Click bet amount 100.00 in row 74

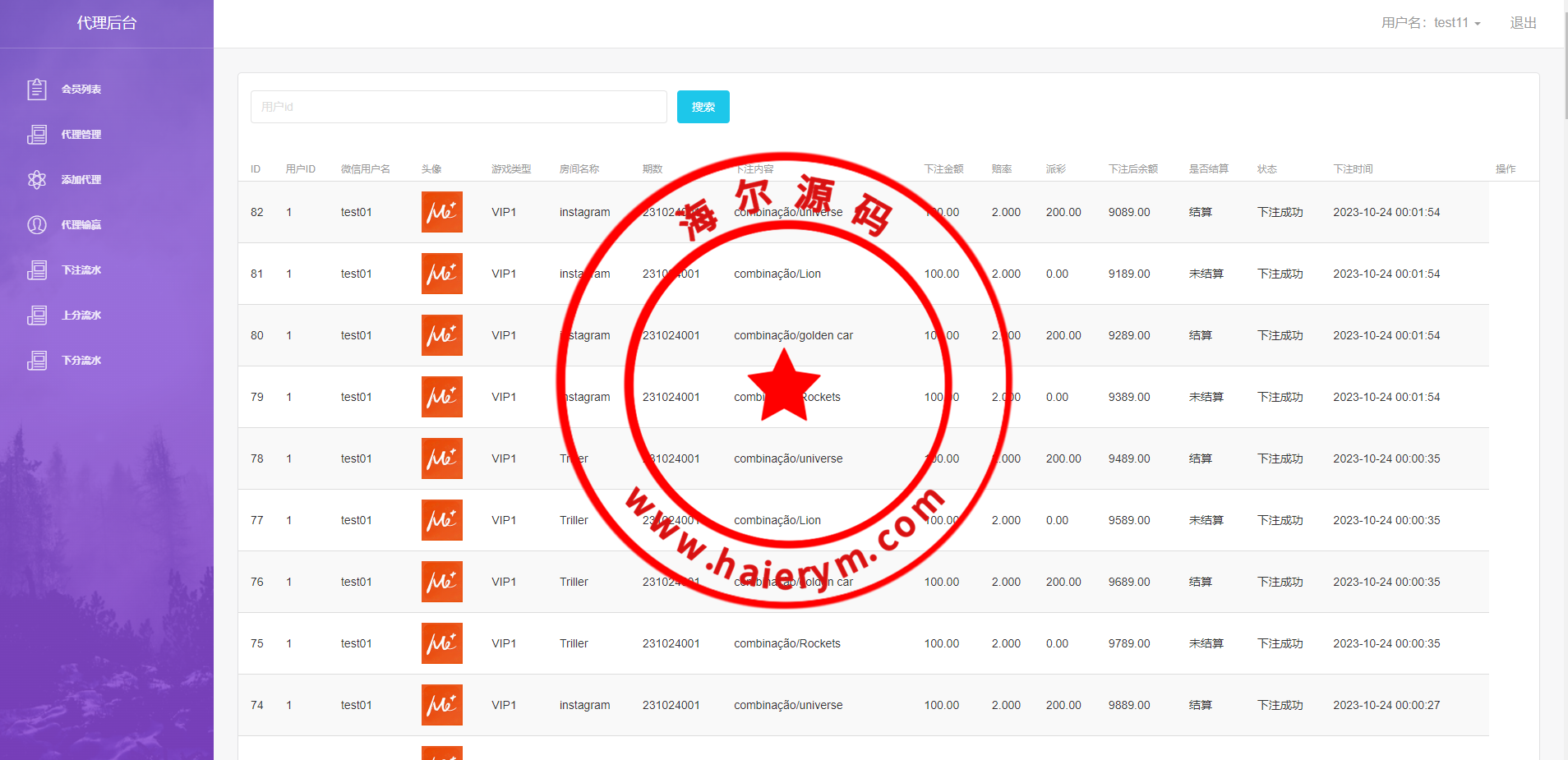point(942,705)
